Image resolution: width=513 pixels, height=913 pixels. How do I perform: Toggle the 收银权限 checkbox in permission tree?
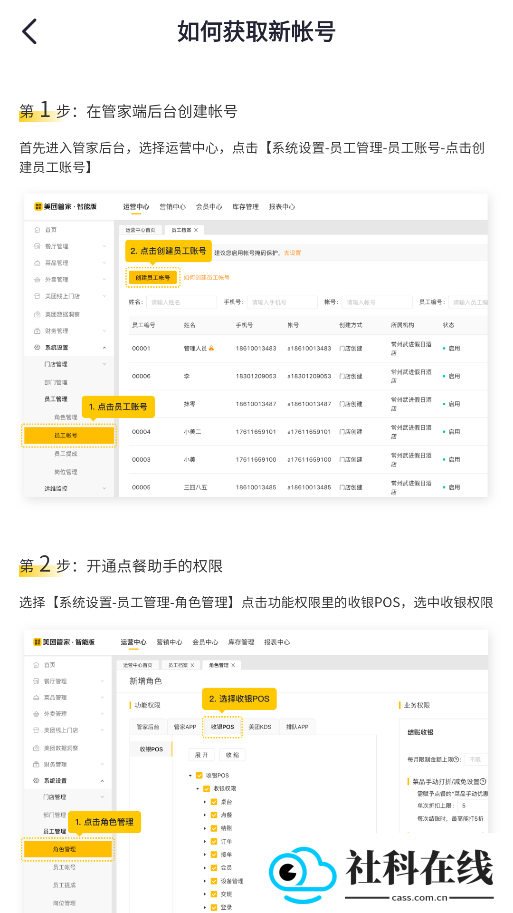click(x=207, y=788)
